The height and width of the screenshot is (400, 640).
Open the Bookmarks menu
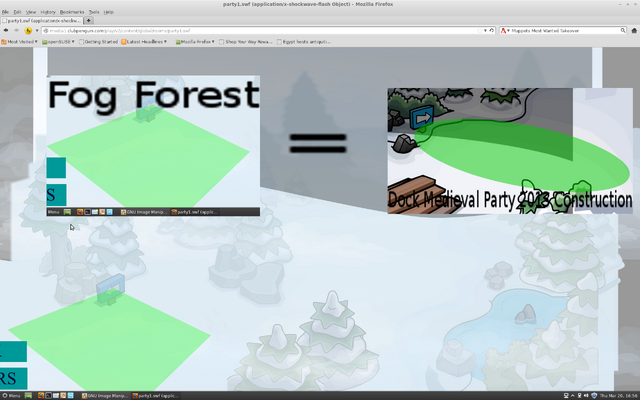pos(72,12)
